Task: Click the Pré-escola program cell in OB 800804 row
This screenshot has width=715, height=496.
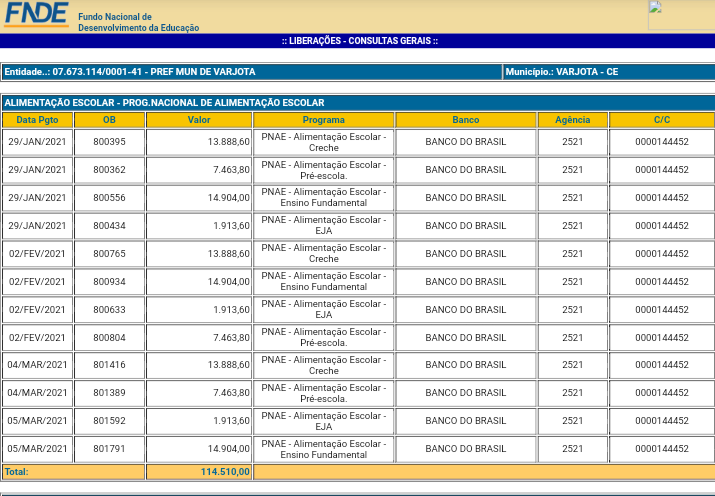Action: tap(324, 338)
